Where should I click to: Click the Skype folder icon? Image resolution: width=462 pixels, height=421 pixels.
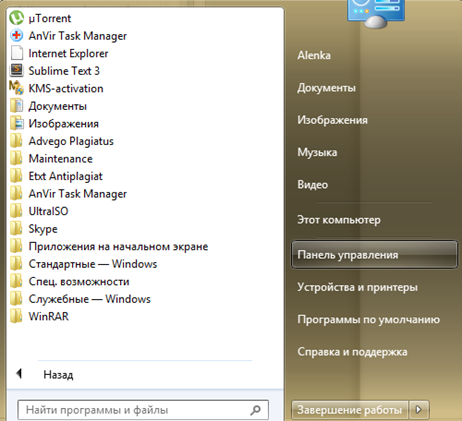(16, 229)
